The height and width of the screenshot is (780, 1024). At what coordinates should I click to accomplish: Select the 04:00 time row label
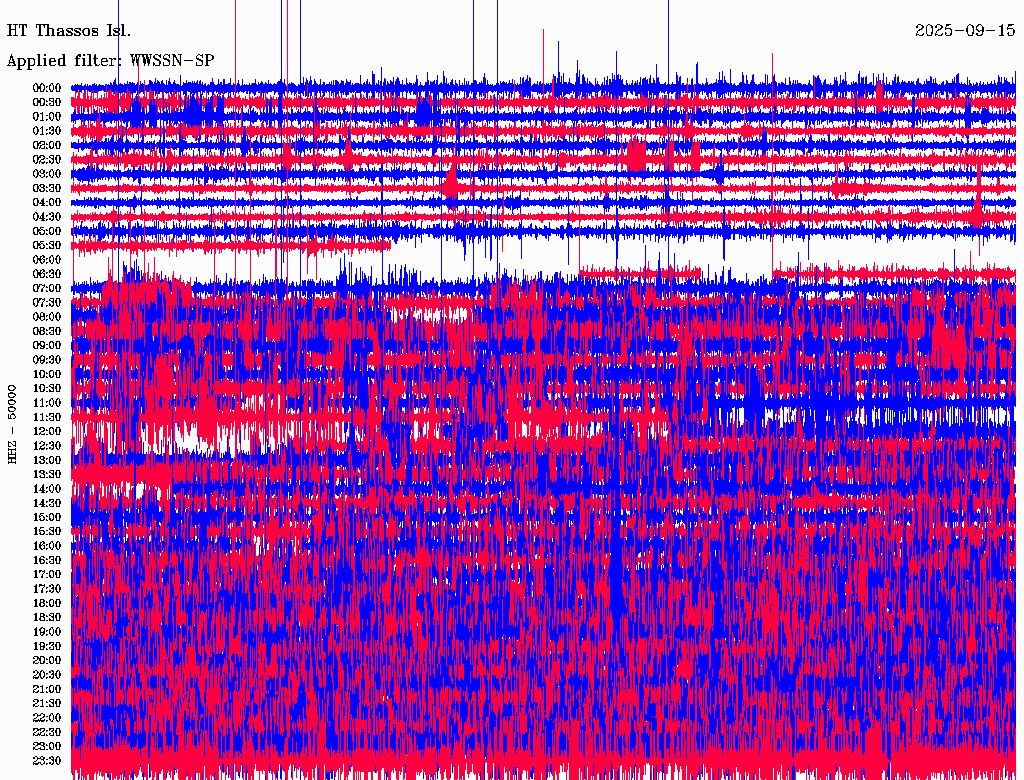[x=47, y=203]
